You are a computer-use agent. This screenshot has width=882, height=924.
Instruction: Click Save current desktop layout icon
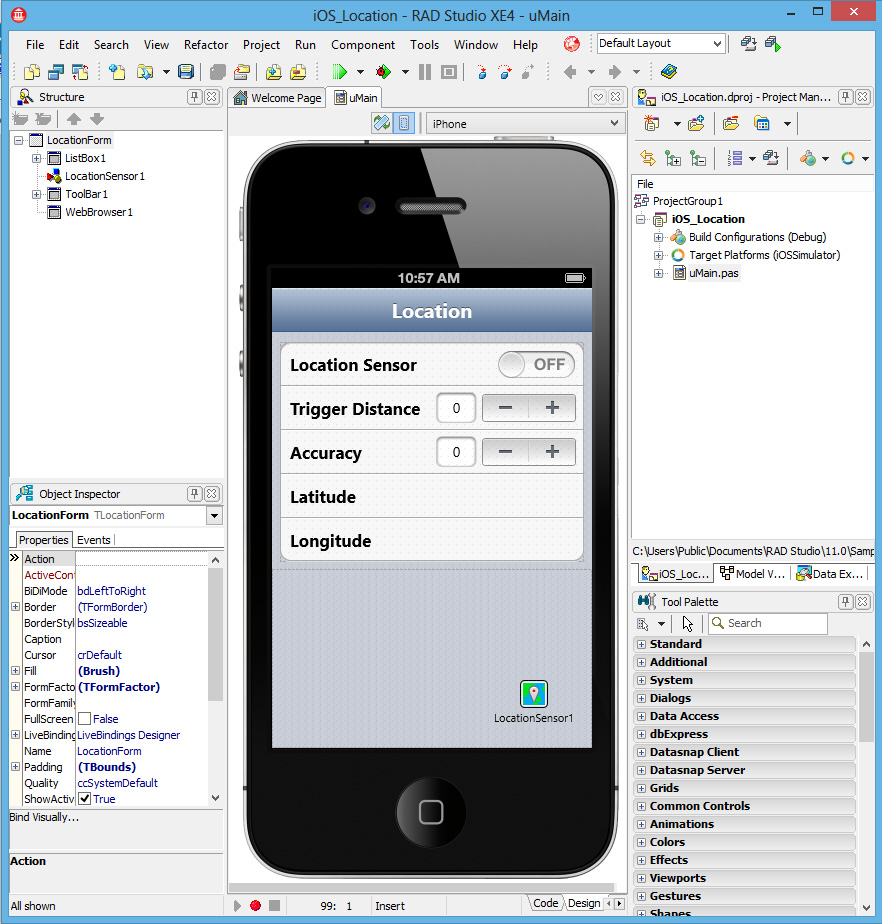point(748,44)
